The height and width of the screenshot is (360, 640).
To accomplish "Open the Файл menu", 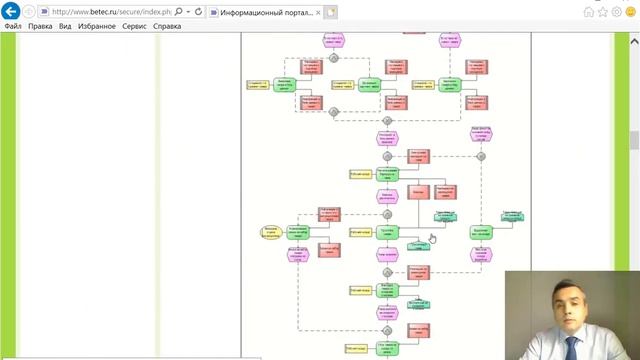I will pos(13,26).
